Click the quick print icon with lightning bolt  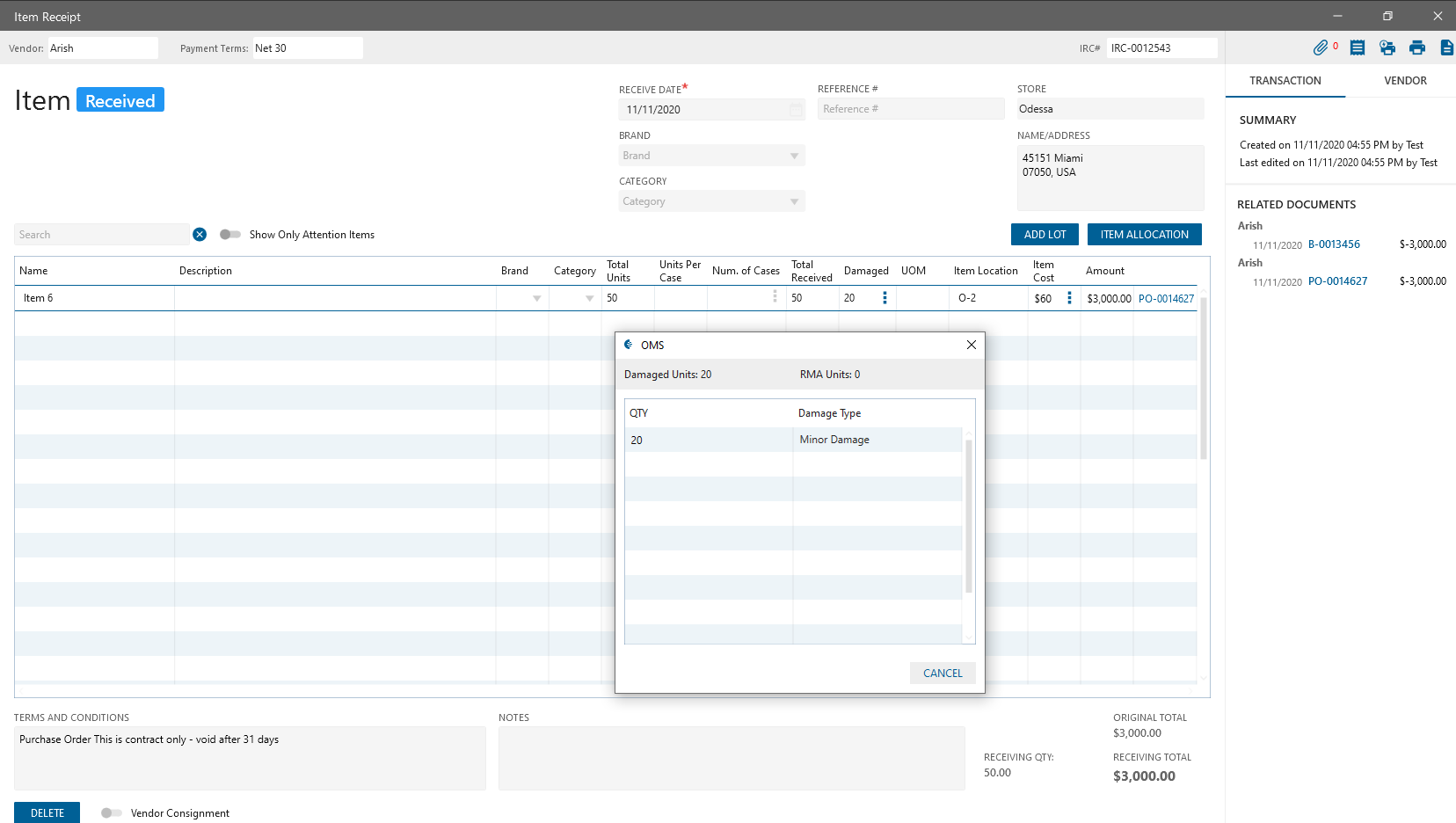pos(1387,48)
